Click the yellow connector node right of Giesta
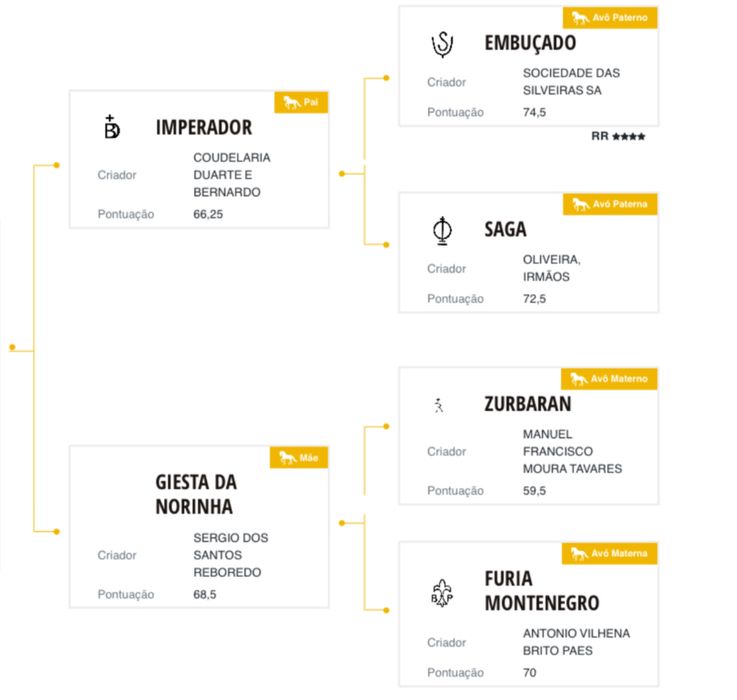 point(342,523)
